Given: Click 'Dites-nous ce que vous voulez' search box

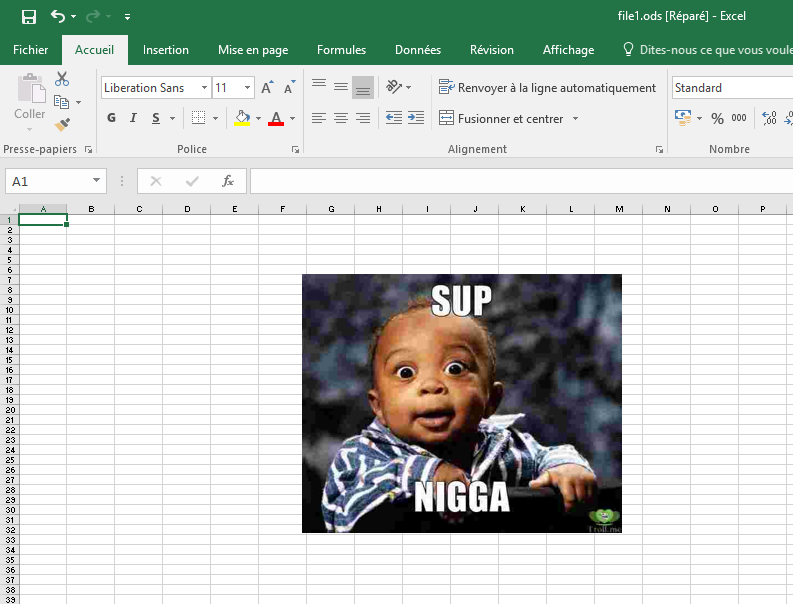Looking at the screenshot, I should [x=710, y=50].
